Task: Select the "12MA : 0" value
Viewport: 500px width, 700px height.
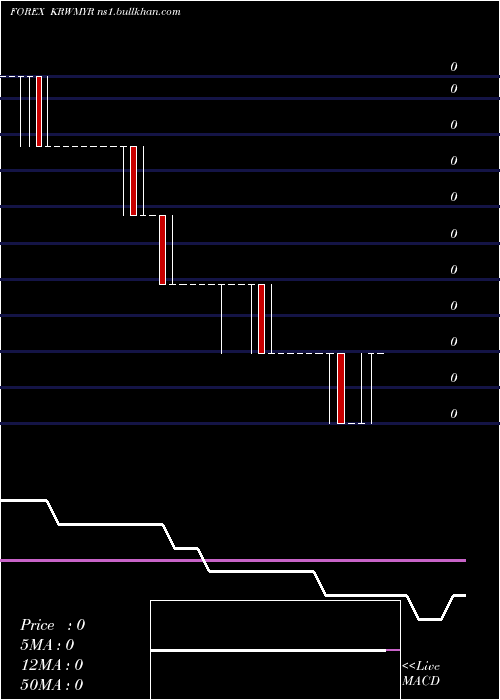Action: 52,665
